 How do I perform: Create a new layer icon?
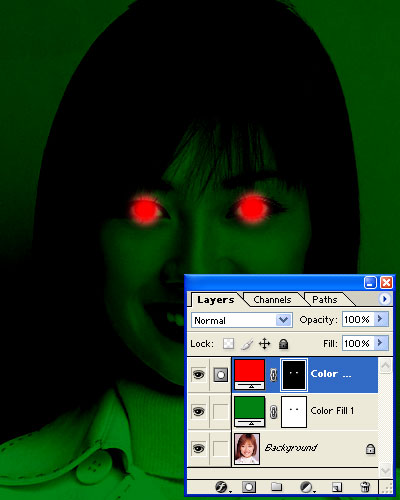point(337,487)
